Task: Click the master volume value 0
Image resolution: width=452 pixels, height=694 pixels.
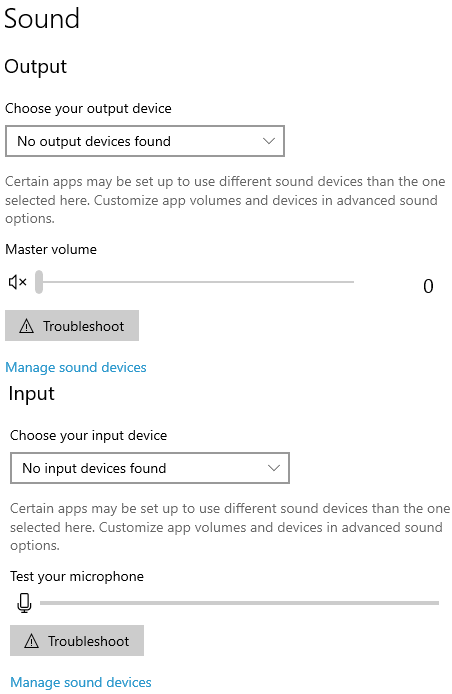Action: (x=428, y=286)
